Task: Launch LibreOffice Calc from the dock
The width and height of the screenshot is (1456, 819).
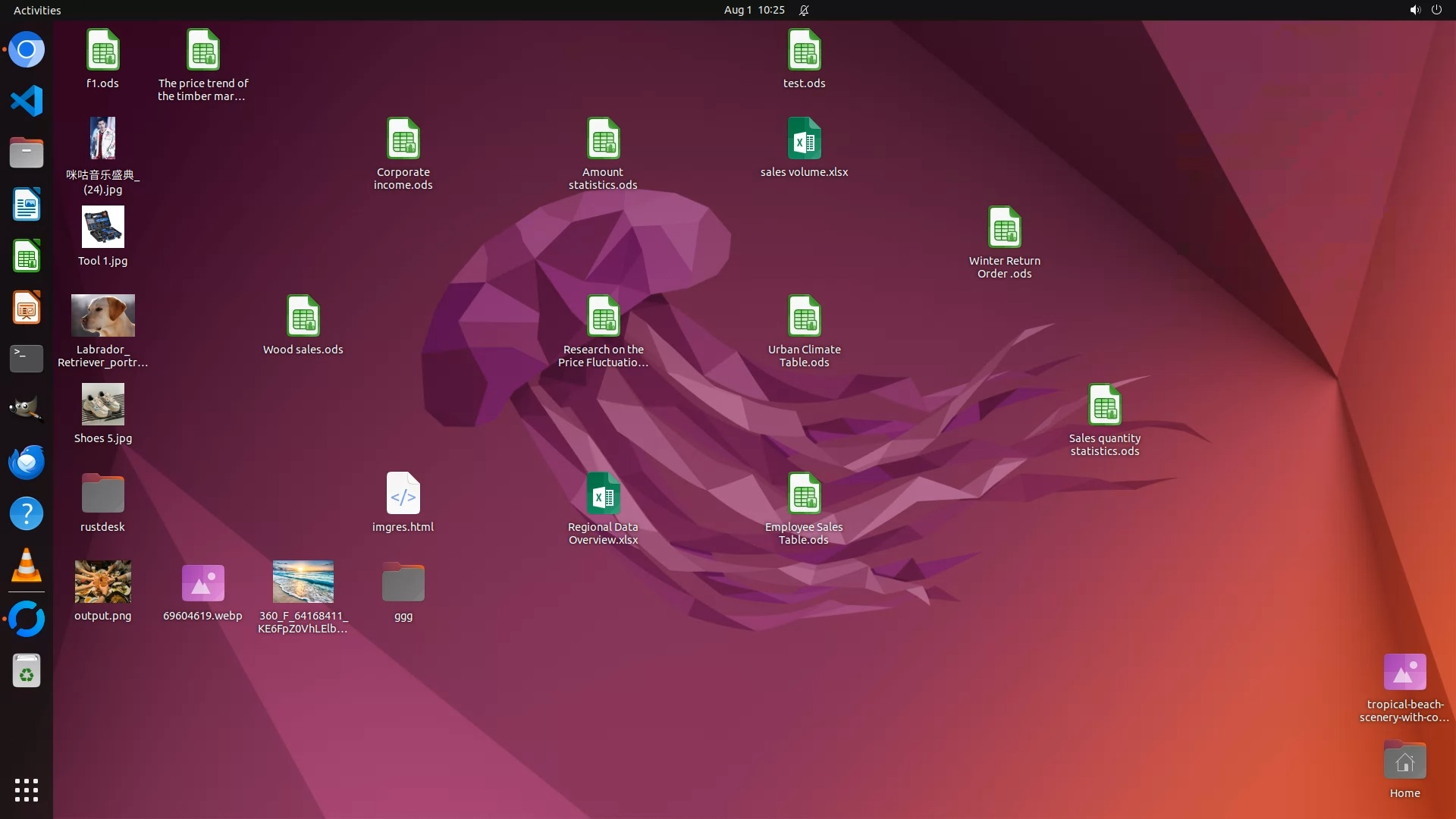Action: (27, 256)
